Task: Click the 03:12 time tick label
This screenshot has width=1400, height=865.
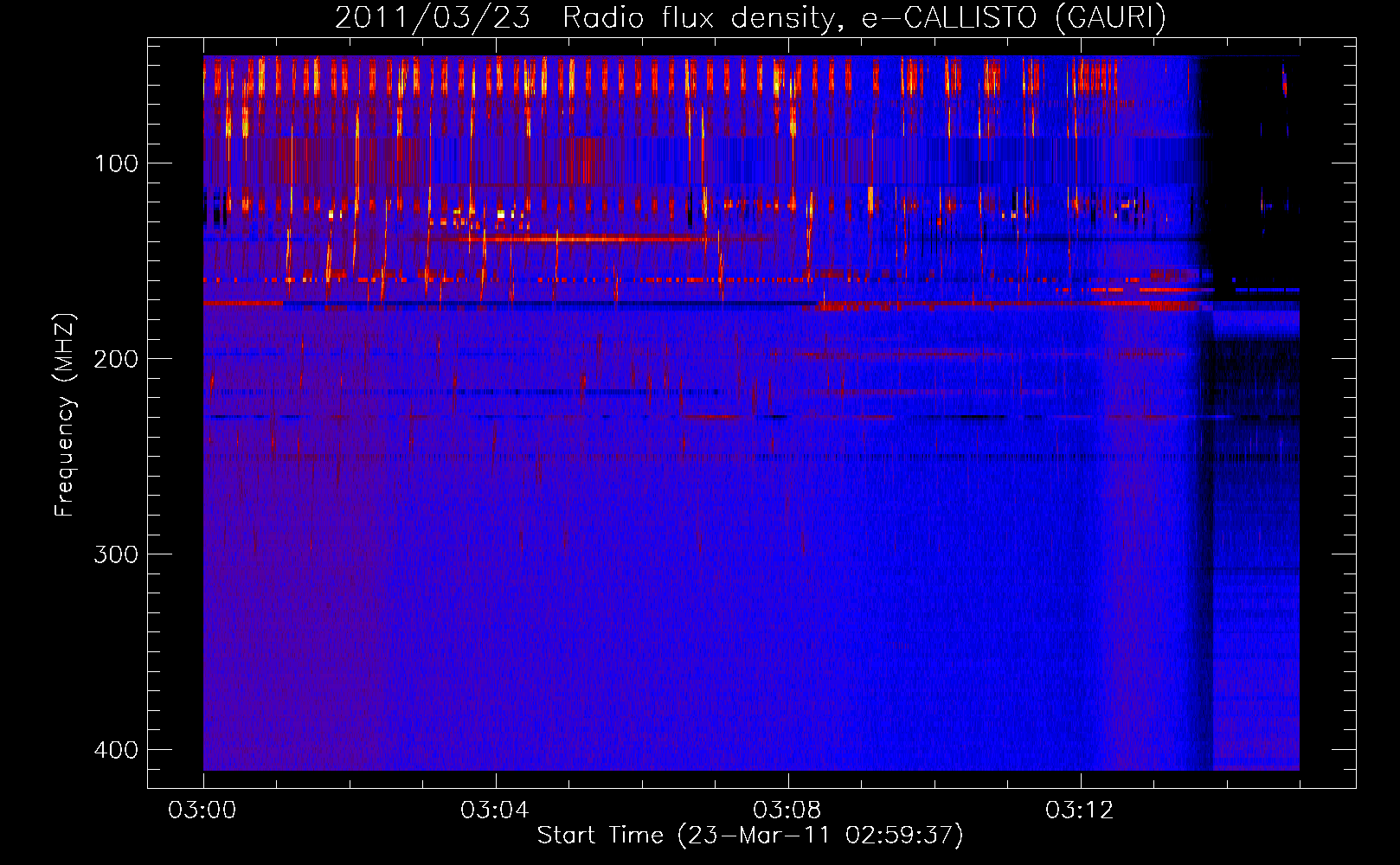Action: tap(1080, 811)
